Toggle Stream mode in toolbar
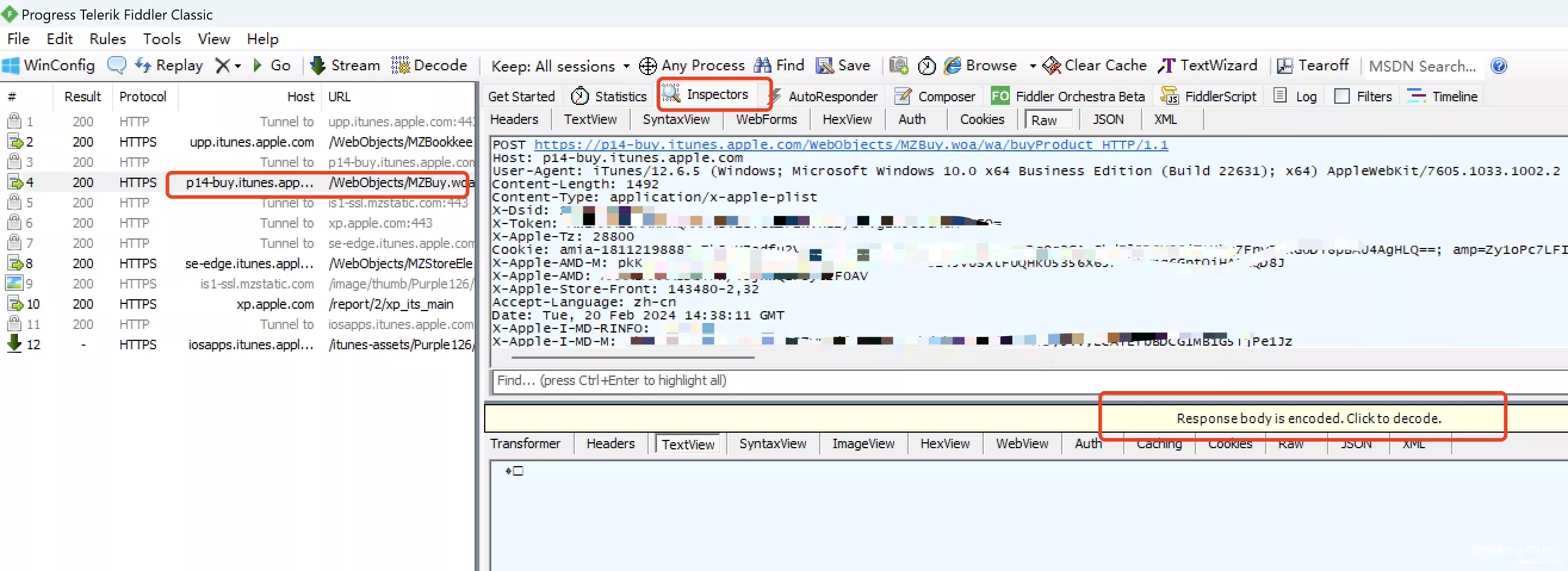1568x571 pixels. [345, 65]
